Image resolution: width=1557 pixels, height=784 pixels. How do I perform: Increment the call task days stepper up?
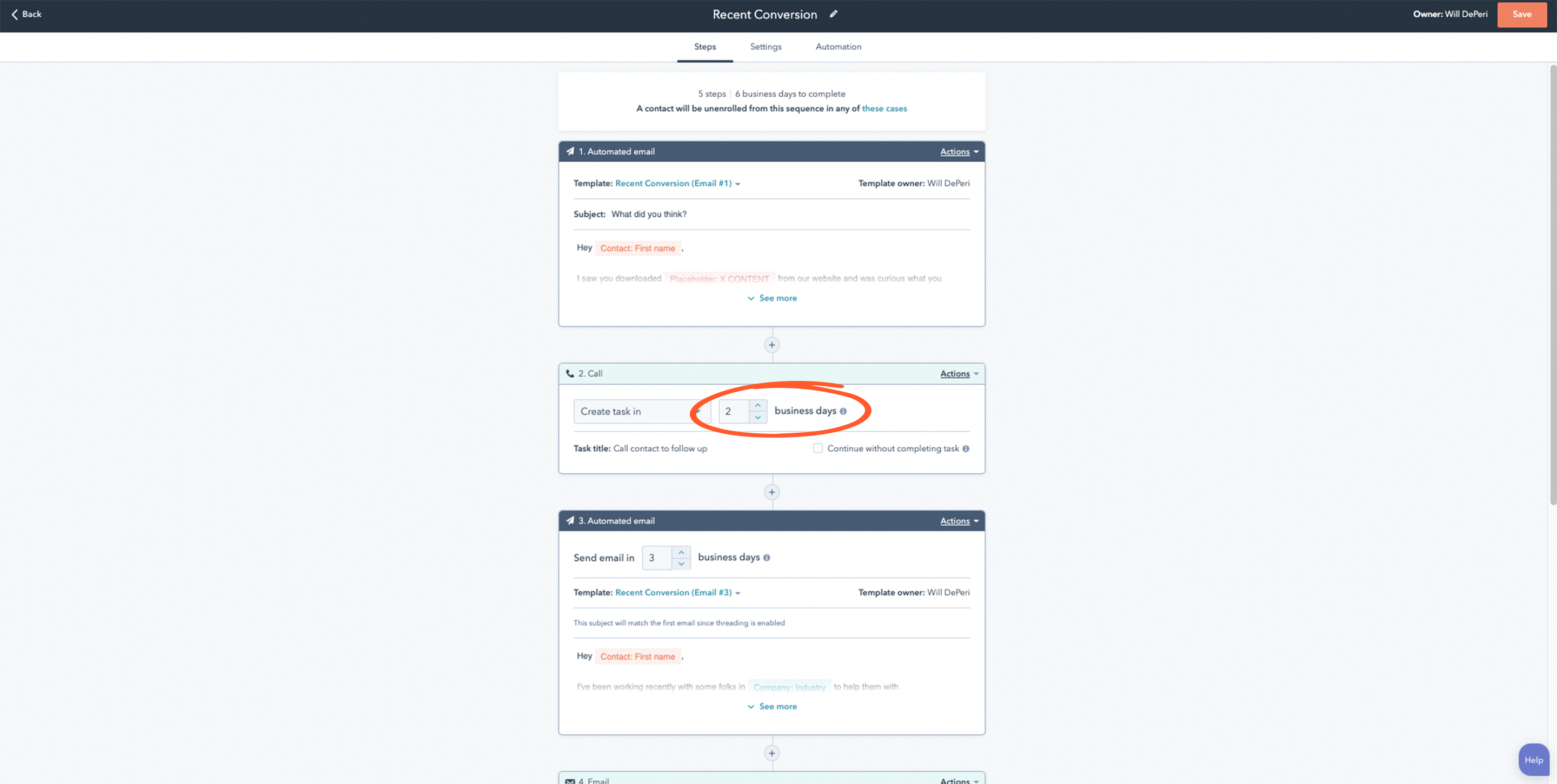[x=756, y=404]
